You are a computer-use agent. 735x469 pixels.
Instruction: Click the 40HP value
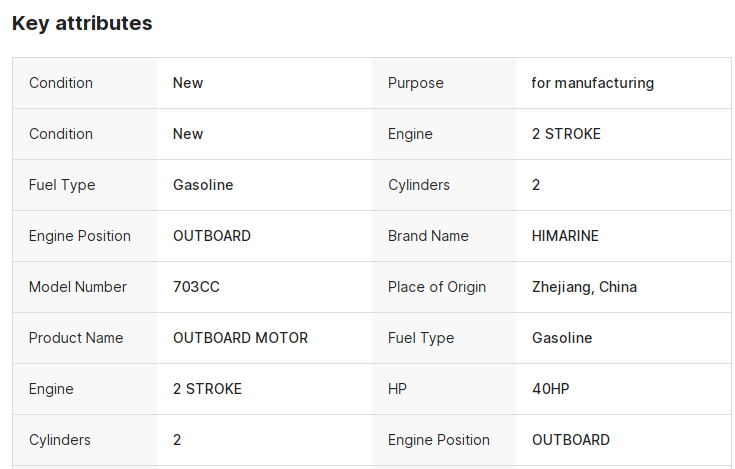pyautogui.click(x=550, y=389)
